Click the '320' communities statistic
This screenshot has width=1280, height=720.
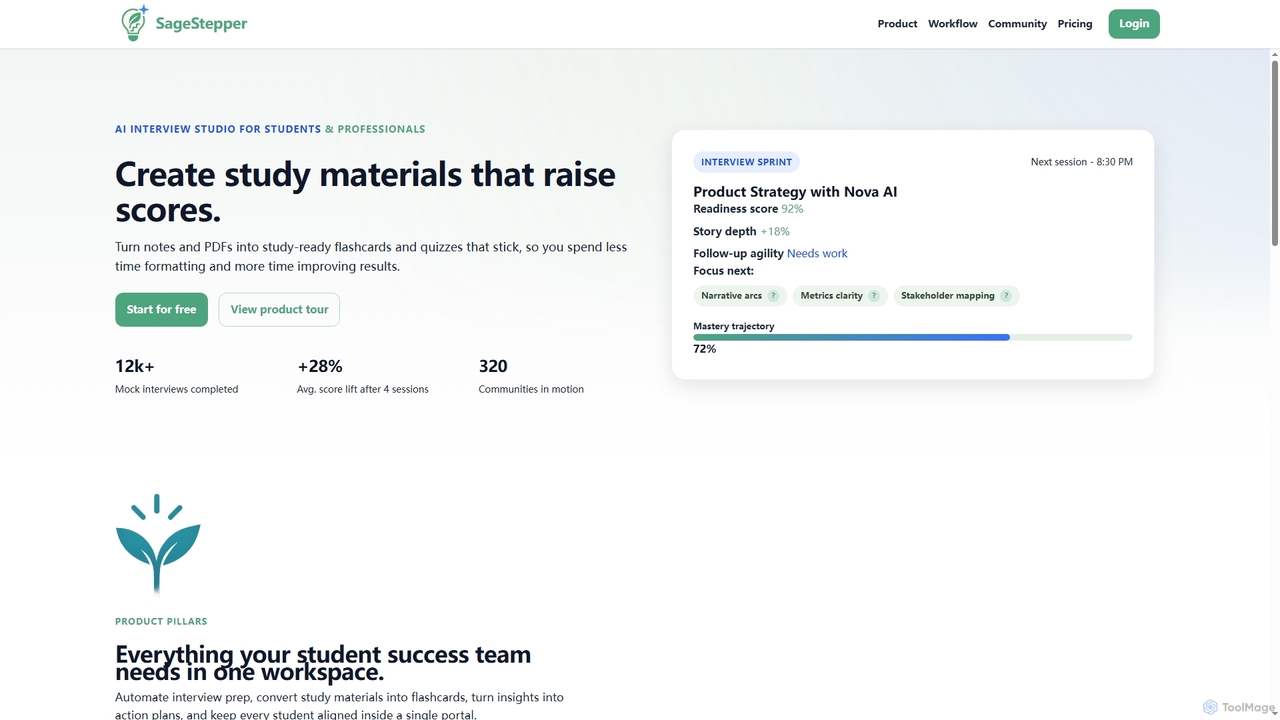tap(493, 366)
